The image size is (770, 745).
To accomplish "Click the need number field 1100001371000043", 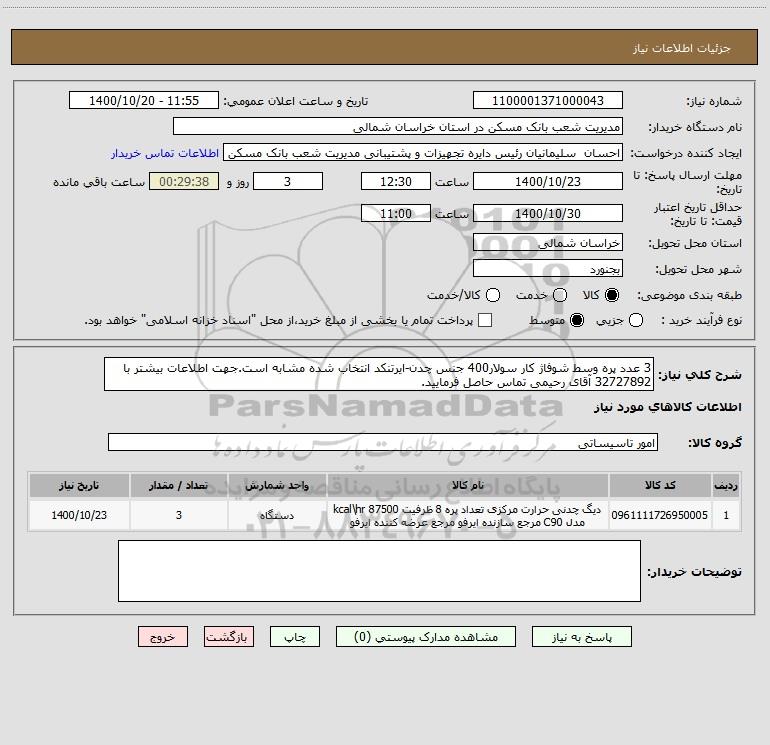I will coord(548,100).
